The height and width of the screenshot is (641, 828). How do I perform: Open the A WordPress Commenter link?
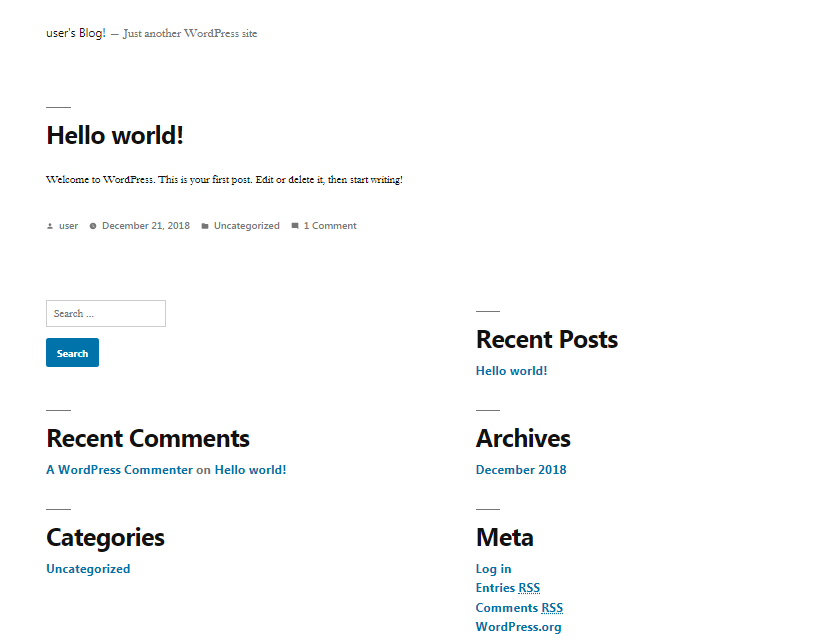[119, 470]
